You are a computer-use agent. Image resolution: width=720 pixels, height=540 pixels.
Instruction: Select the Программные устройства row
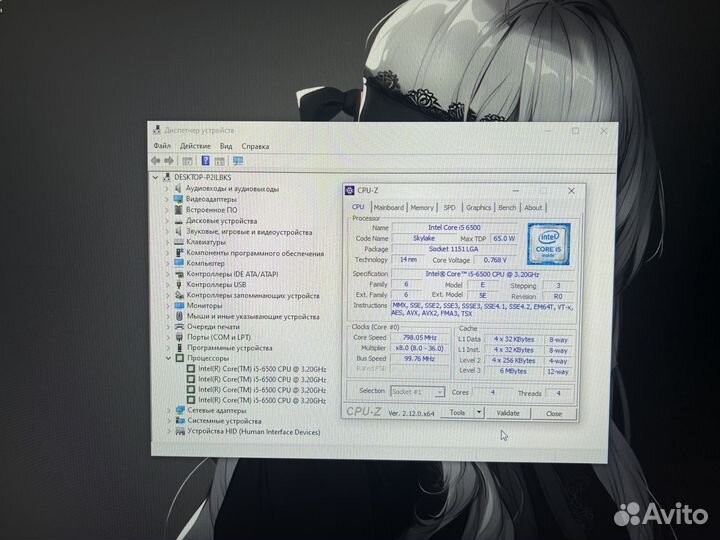[x=229, y=348]
